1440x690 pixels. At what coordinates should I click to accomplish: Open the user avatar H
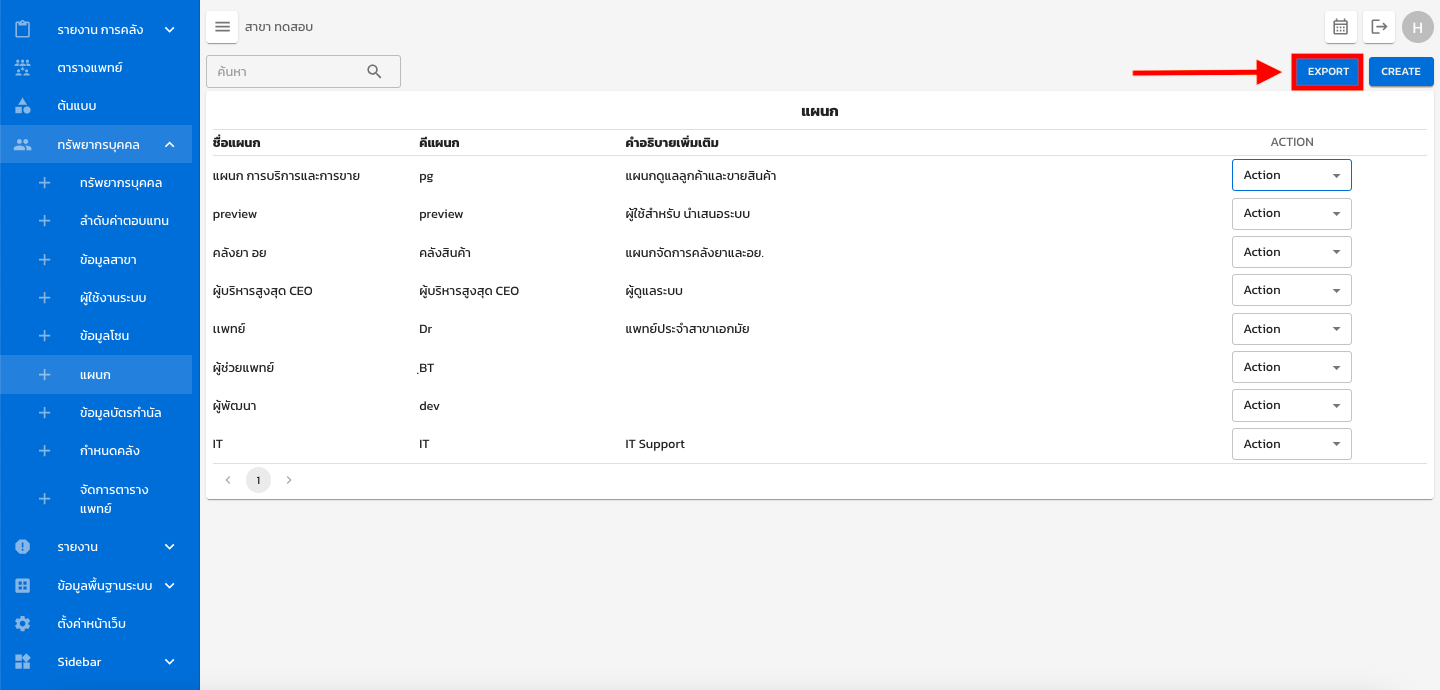tap(1417, 27)
